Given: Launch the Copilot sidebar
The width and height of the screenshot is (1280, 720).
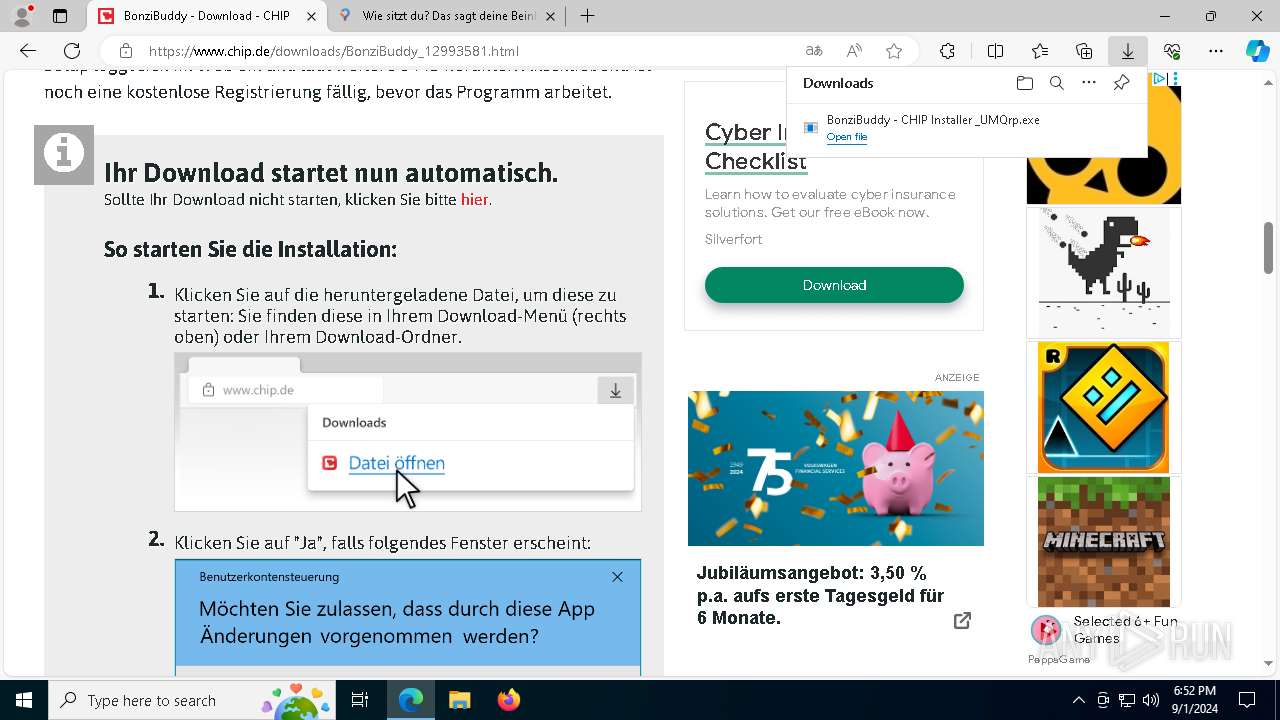Looking at the screenshot, I should coord(1257,51).
